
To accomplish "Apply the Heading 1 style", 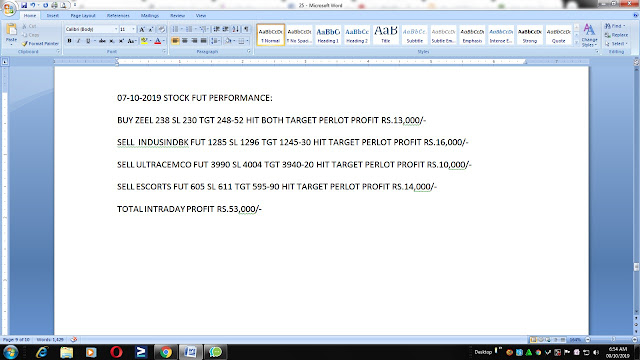I will [x=328, y=35].
